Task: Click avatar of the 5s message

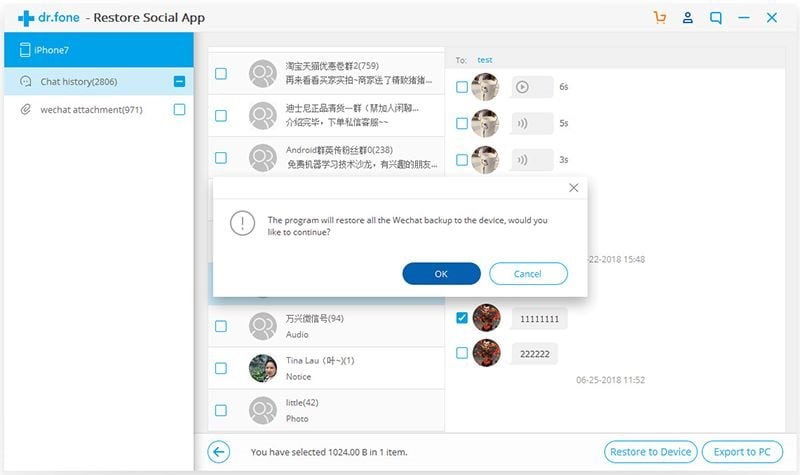Action: coord(485,123)
